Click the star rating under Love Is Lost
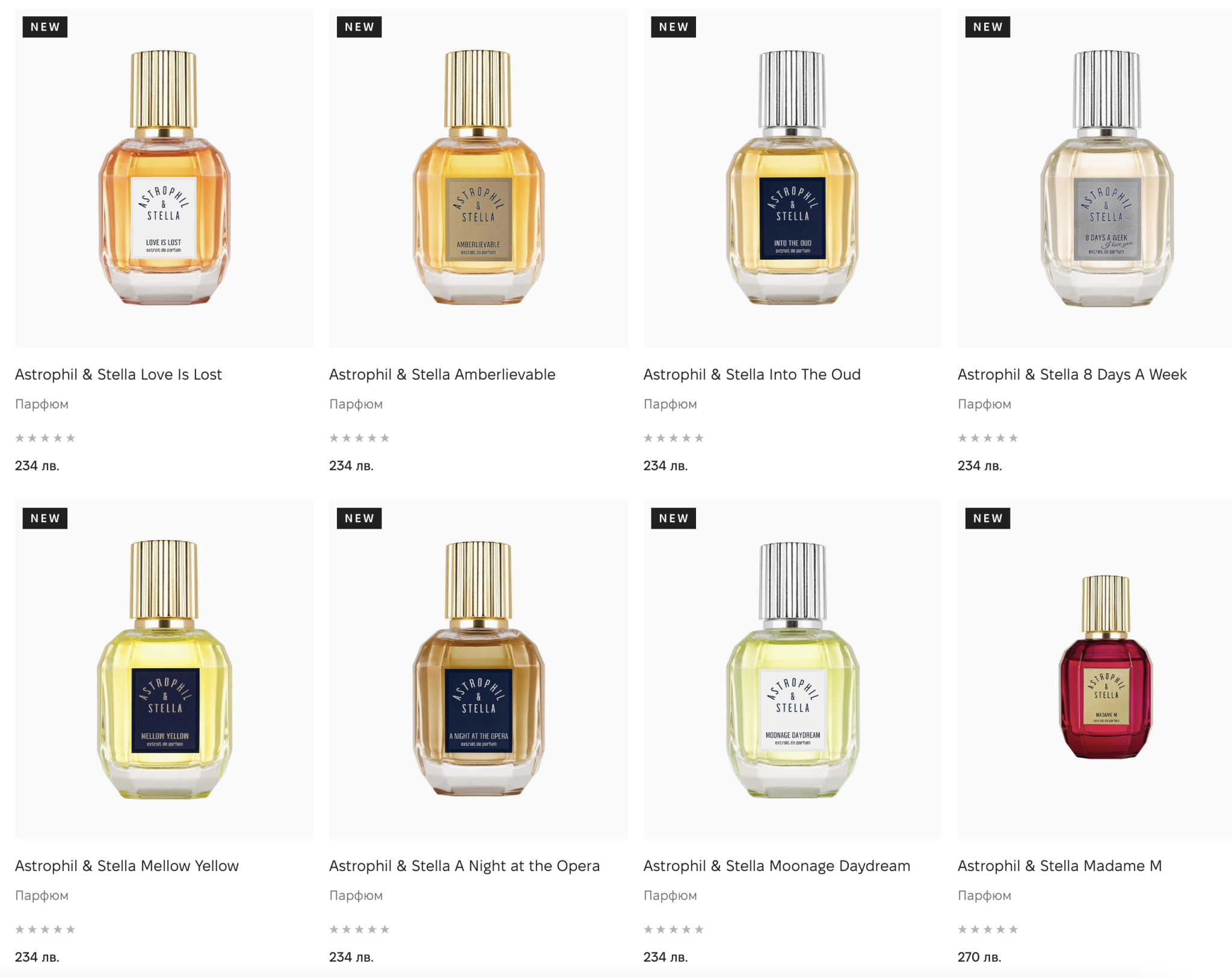This screenshot has height=978, width=1232. tap(45, 438)
